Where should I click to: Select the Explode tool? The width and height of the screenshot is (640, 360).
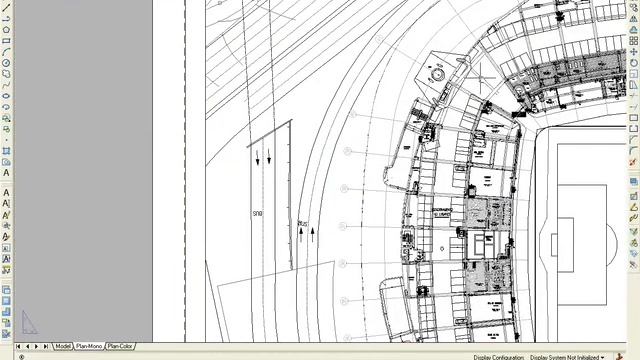(x=633, y=162)
